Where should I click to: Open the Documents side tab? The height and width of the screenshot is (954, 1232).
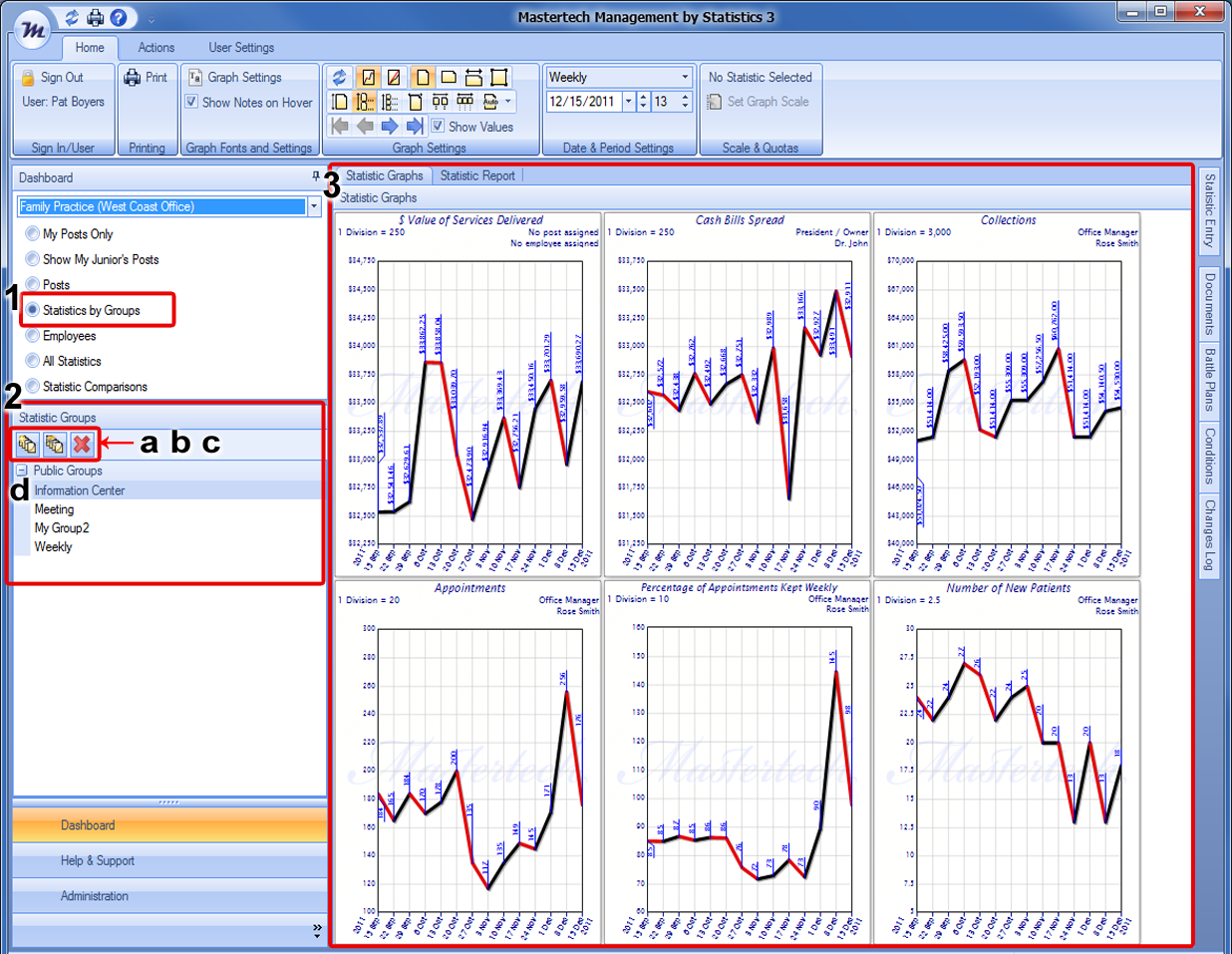click(x=1209, y=303)
